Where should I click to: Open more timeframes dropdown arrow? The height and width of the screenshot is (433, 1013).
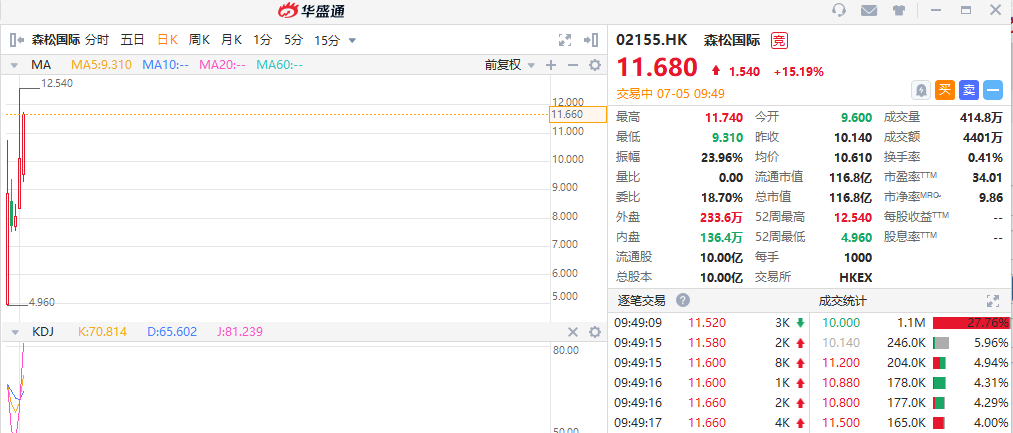(352, 40)
